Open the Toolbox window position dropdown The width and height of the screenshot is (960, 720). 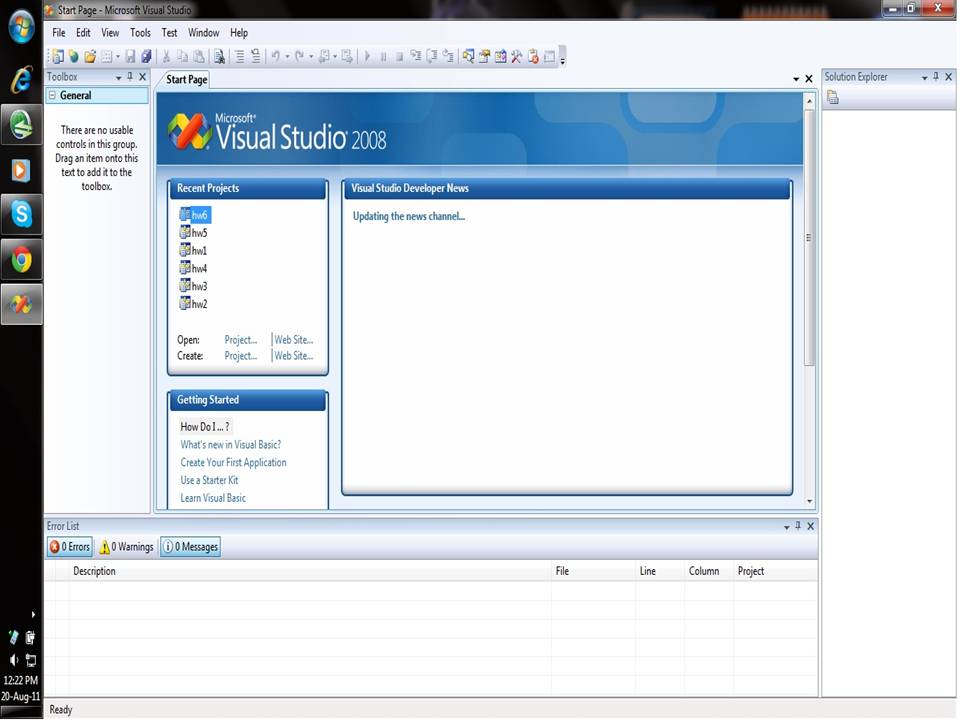pos(119,78)
